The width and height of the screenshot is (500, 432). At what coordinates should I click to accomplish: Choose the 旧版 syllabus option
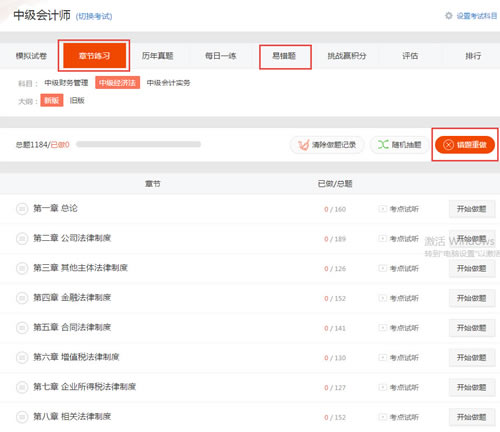click(77, 100)
